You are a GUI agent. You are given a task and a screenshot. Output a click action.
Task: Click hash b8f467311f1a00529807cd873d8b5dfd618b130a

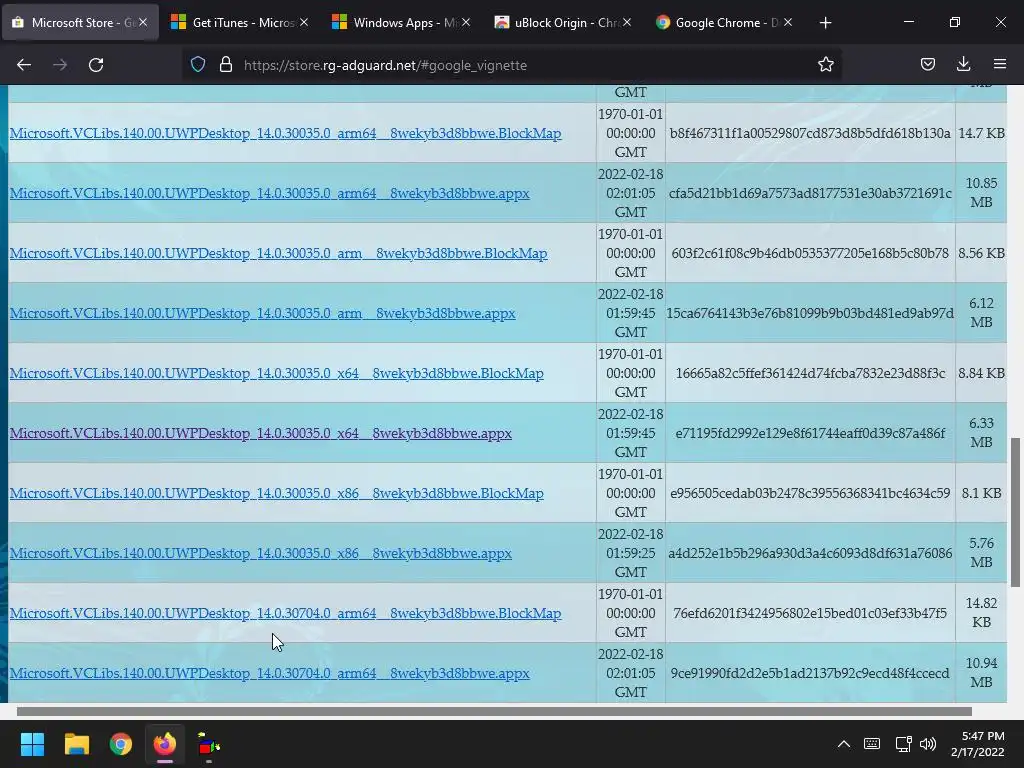(x=810, y=133)
